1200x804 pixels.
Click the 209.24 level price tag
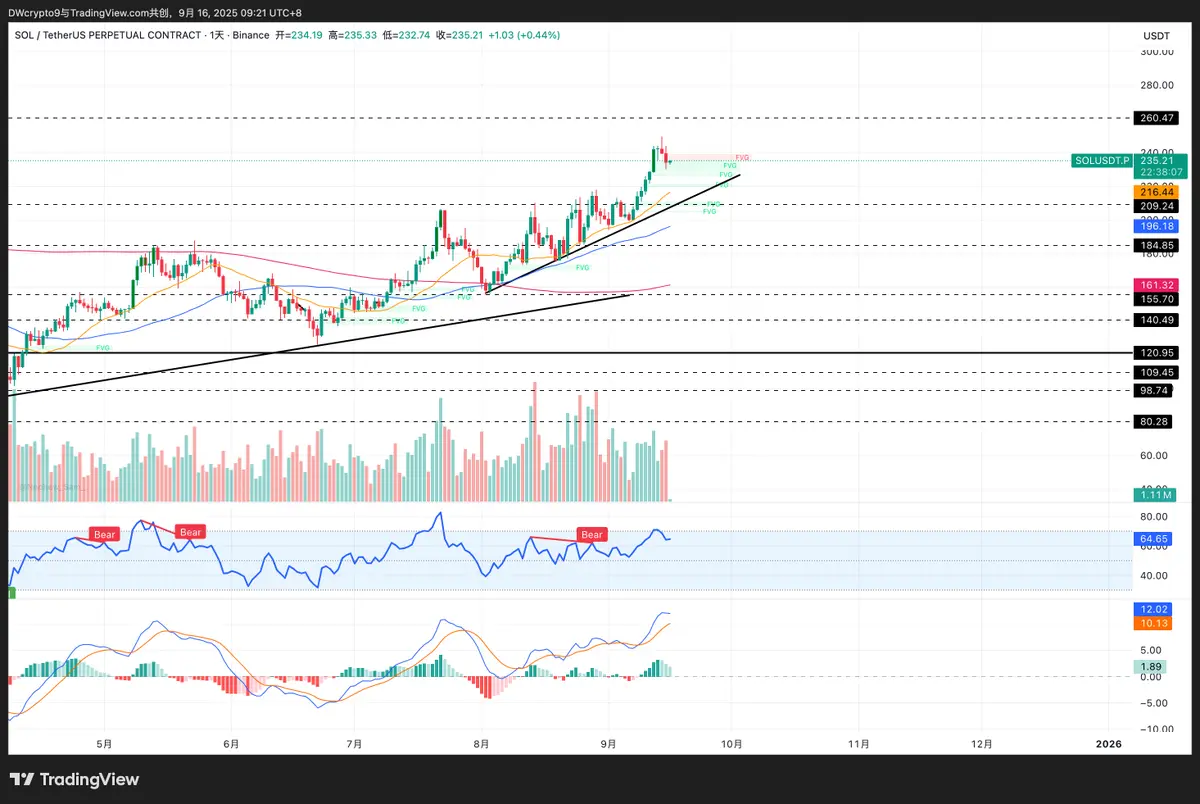point(1157,206)
